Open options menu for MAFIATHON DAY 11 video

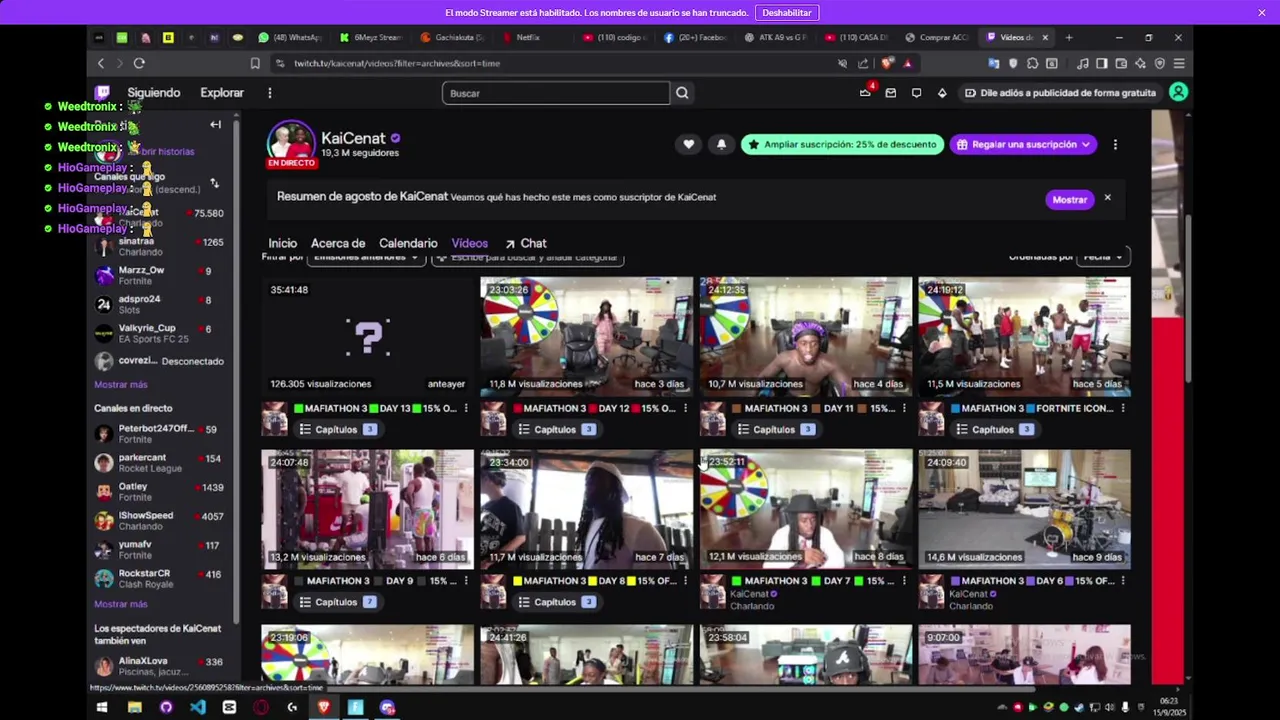pyautogui.click(x=904, y=408)
